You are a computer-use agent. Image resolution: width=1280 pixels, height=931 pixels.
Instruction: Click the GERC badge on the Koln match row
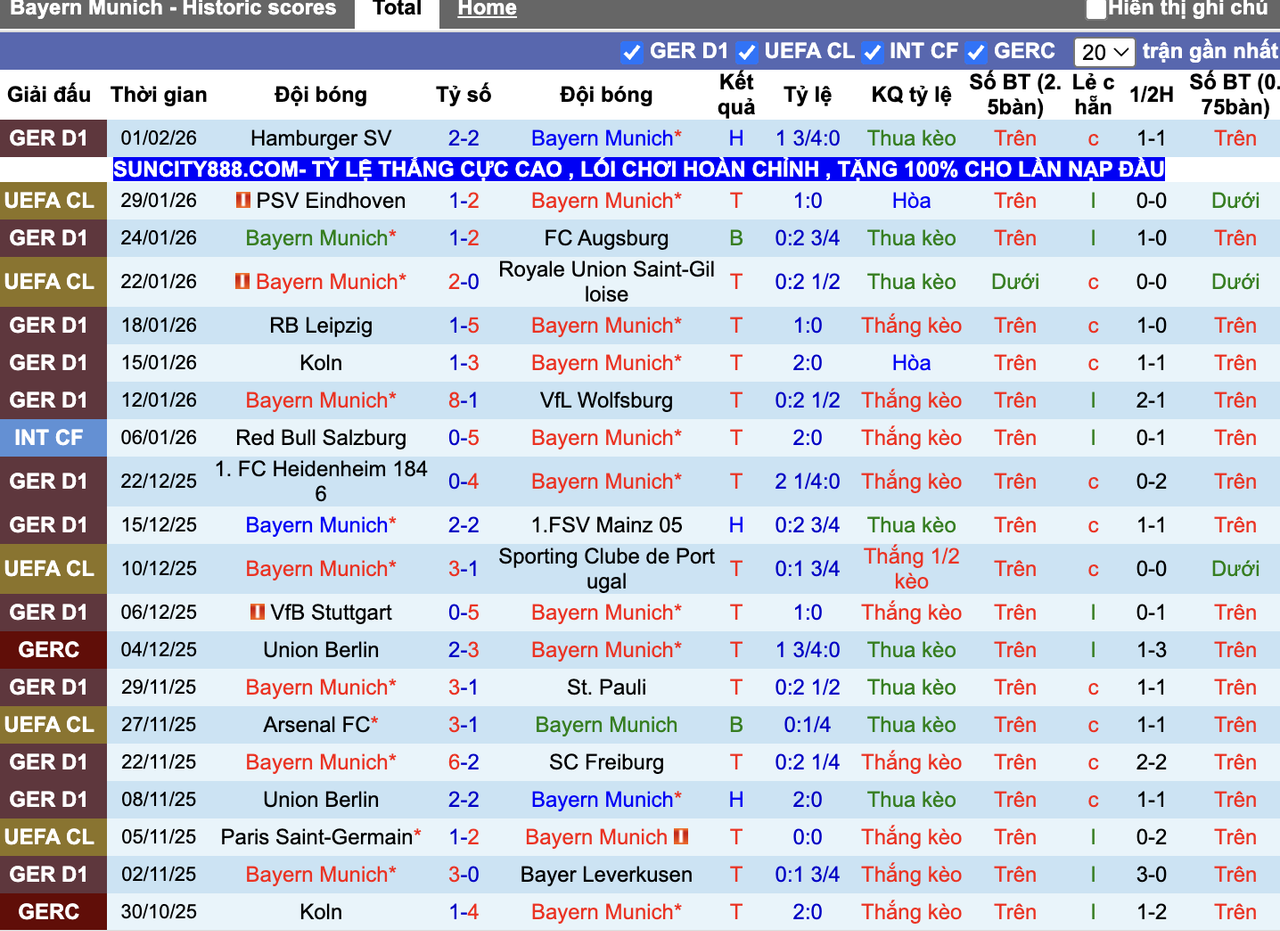[x=53, y=912]
